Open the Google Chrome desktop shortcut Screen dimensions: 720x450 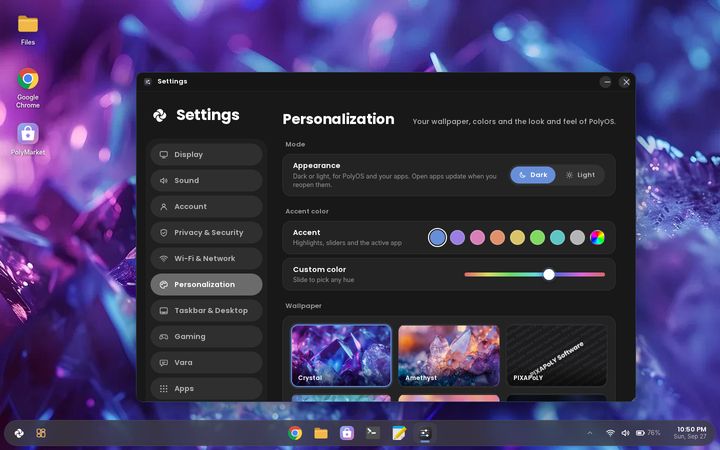(x=28, y=88)
